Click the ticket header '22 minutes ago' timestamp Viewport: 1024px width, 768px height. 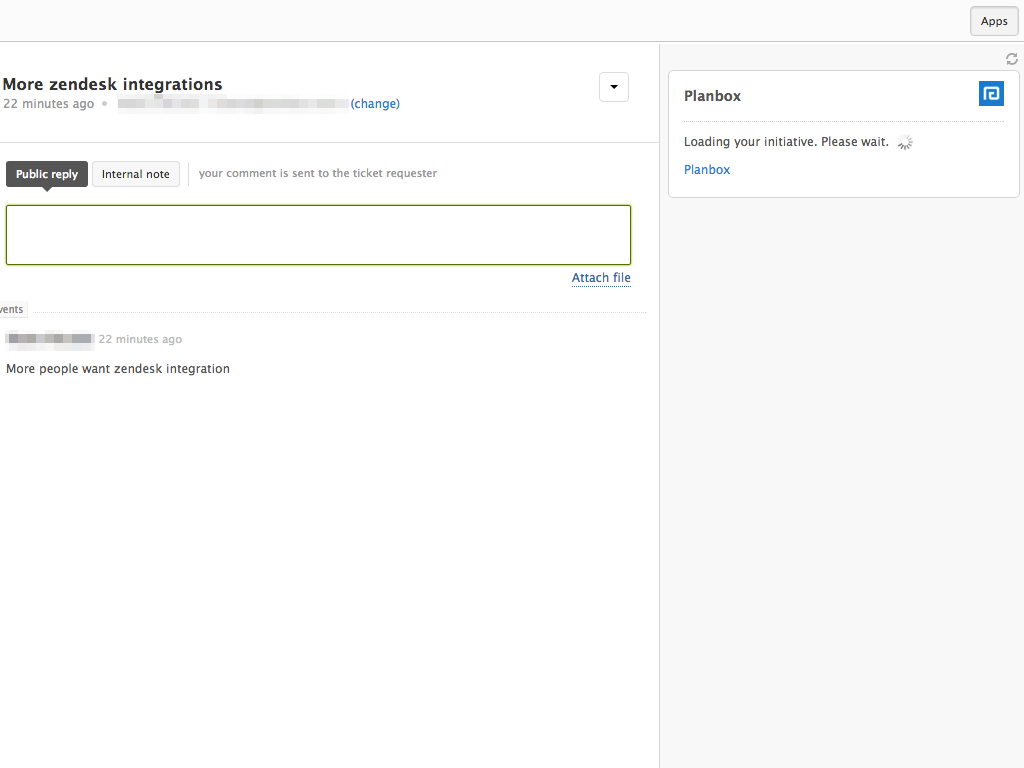click(x=48, y=104)
